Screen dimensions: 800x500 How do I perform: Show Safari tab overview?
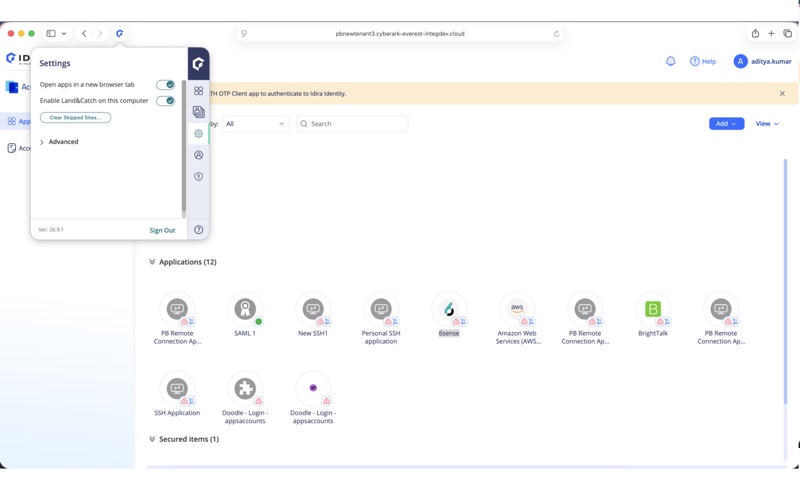787,33
